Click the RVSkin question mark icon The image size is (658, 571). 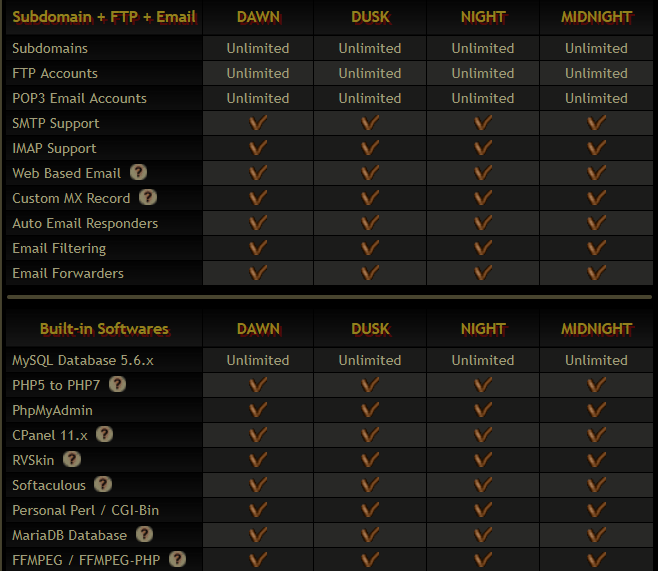(72, 459)
